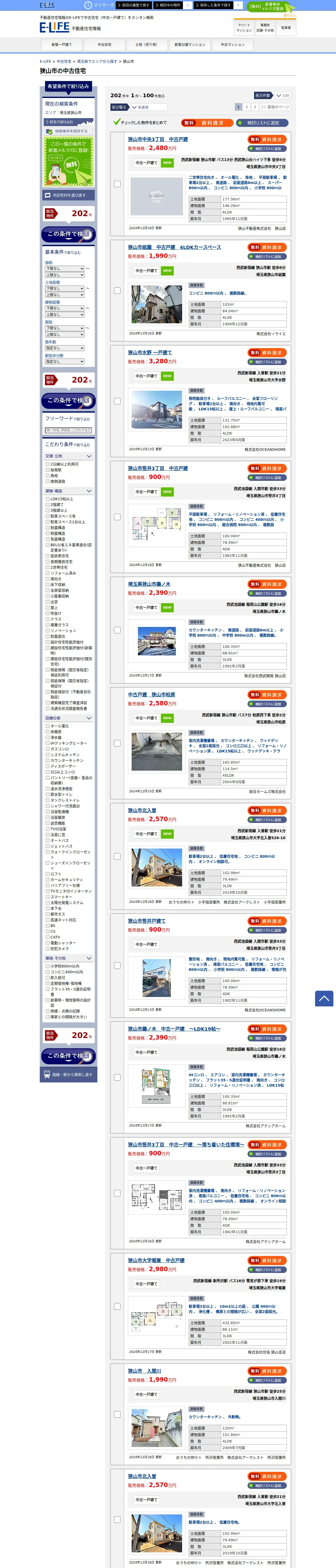
Task: Click 前回の履歴で探す header button
Action: 133,5
